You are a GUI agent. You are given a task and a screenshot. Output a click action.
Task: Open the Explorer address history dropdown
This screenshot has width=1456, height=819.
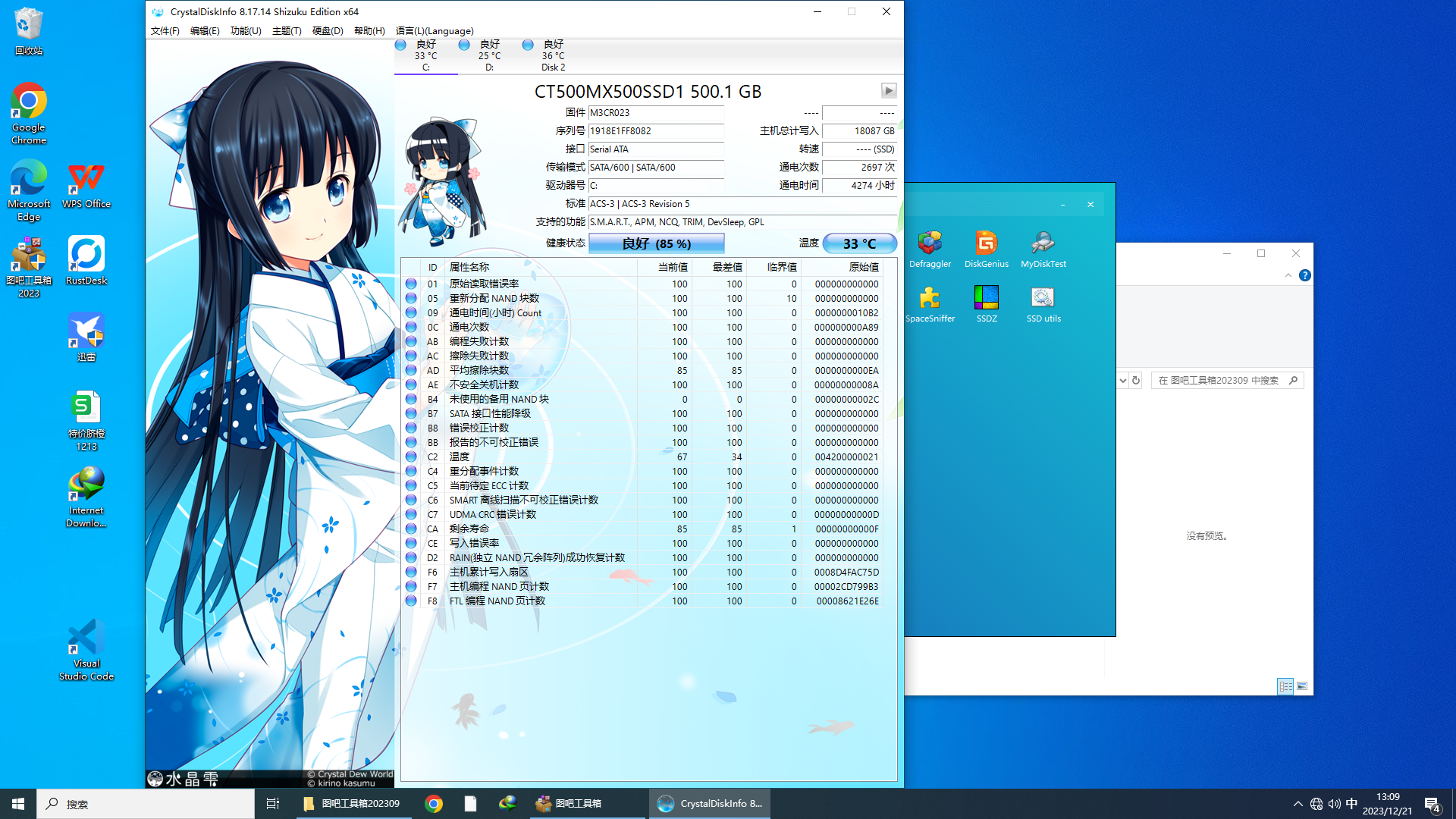[1123, 380]
